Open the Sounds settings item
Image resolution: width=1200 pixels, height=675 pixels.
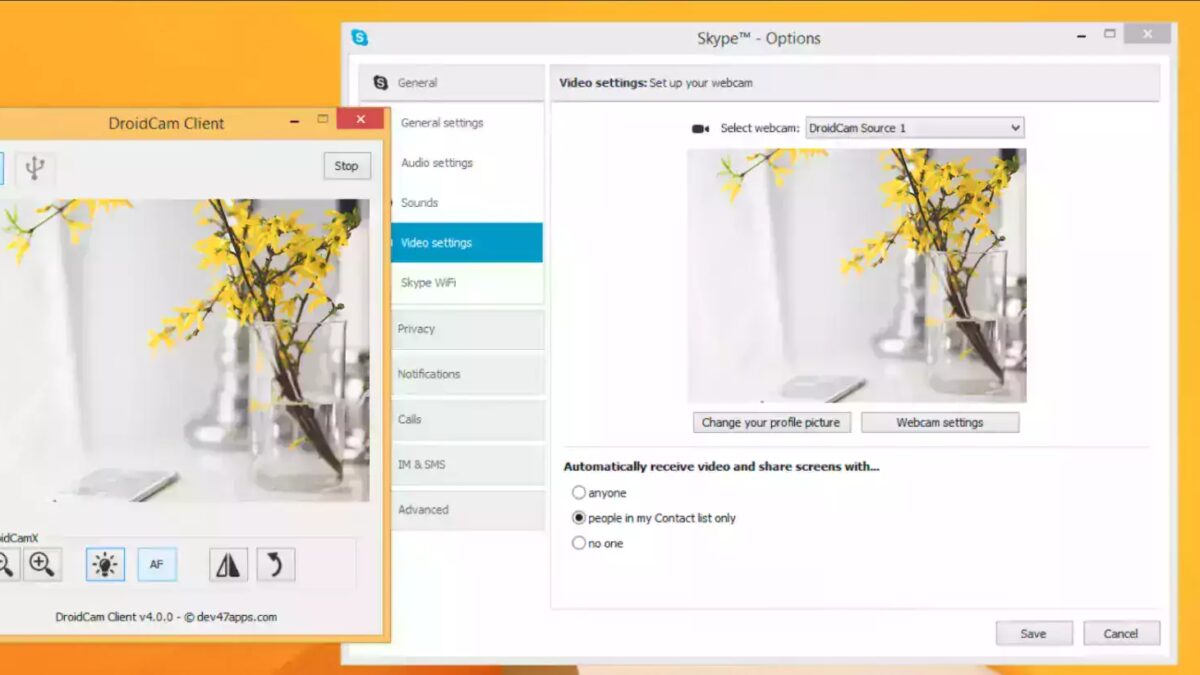click(x=420, y=203)
